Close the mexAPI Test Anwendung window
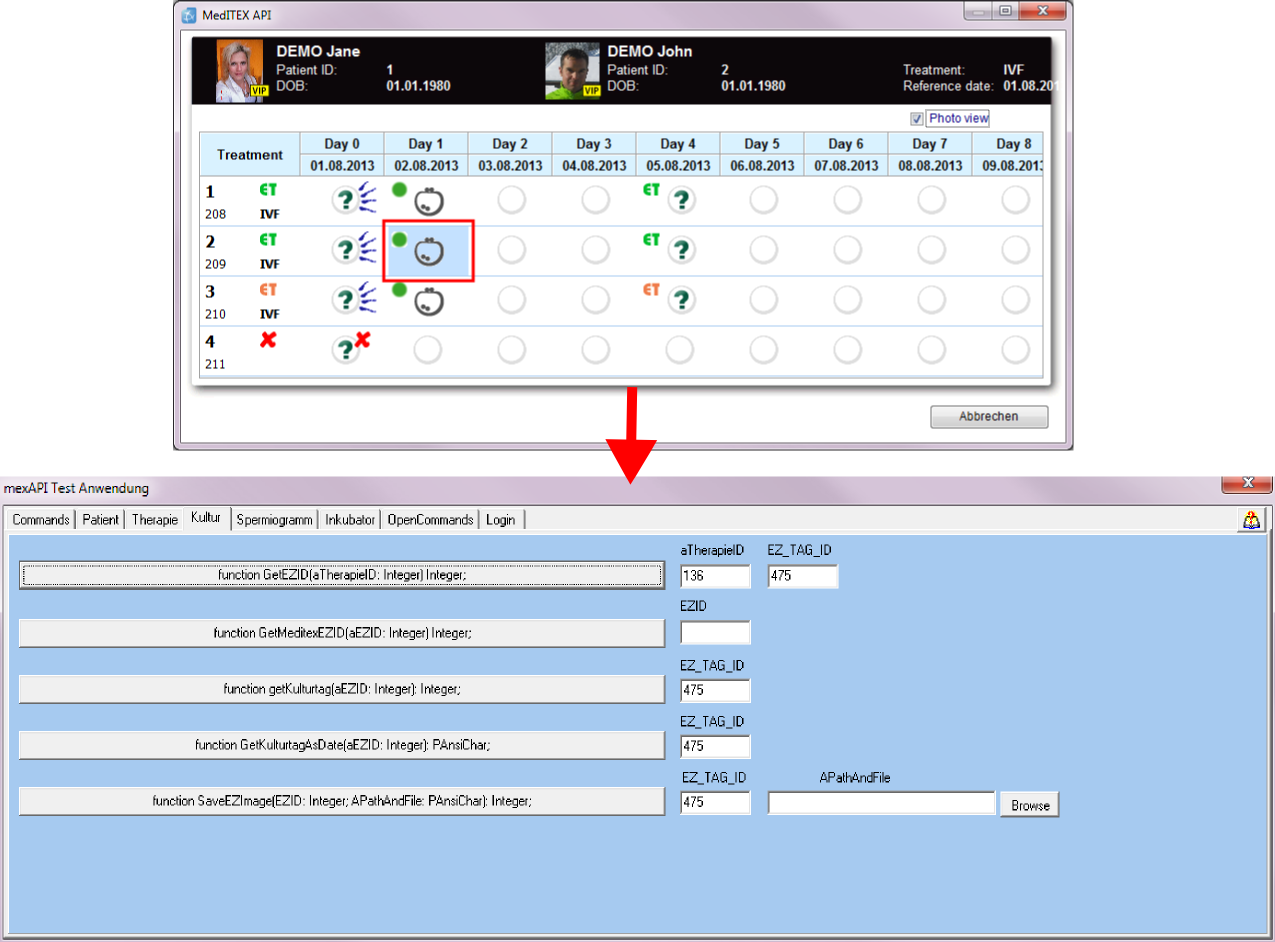Image resolution: width=1275 pixels, height=942 pixels. 1247,484
